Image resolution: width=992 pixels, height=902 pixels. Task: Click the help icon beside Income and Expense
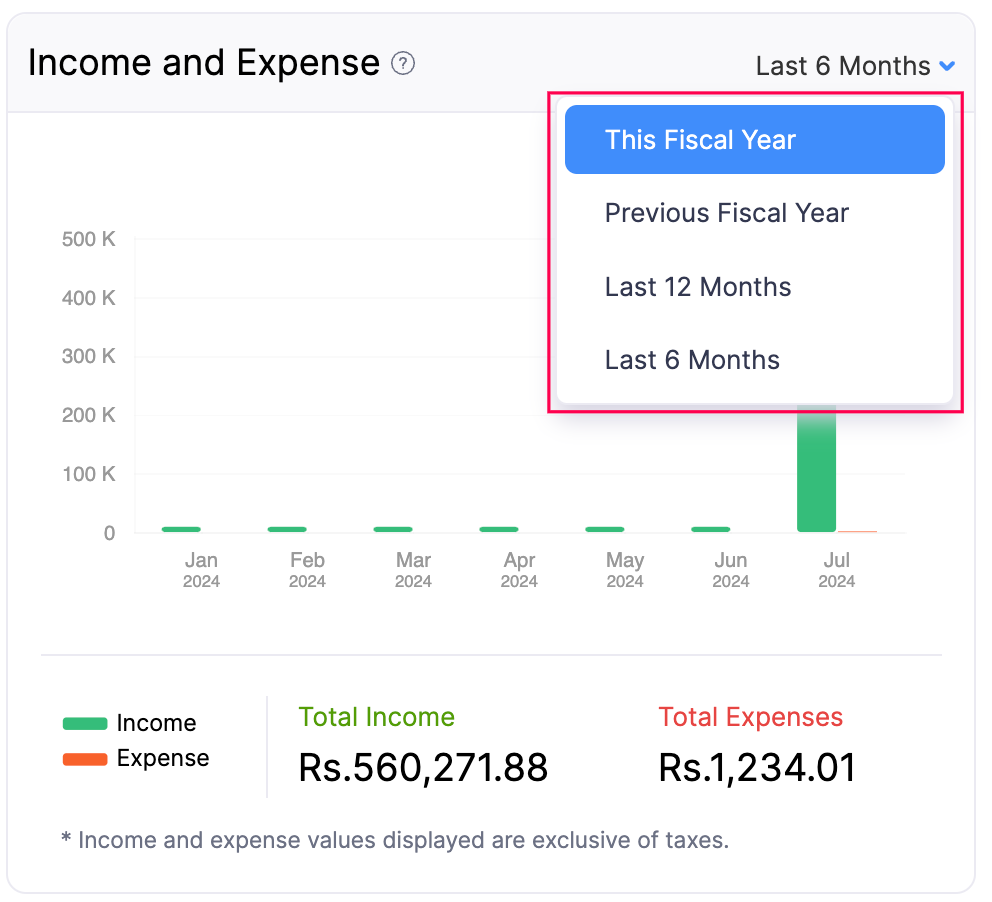pos(403,64)
